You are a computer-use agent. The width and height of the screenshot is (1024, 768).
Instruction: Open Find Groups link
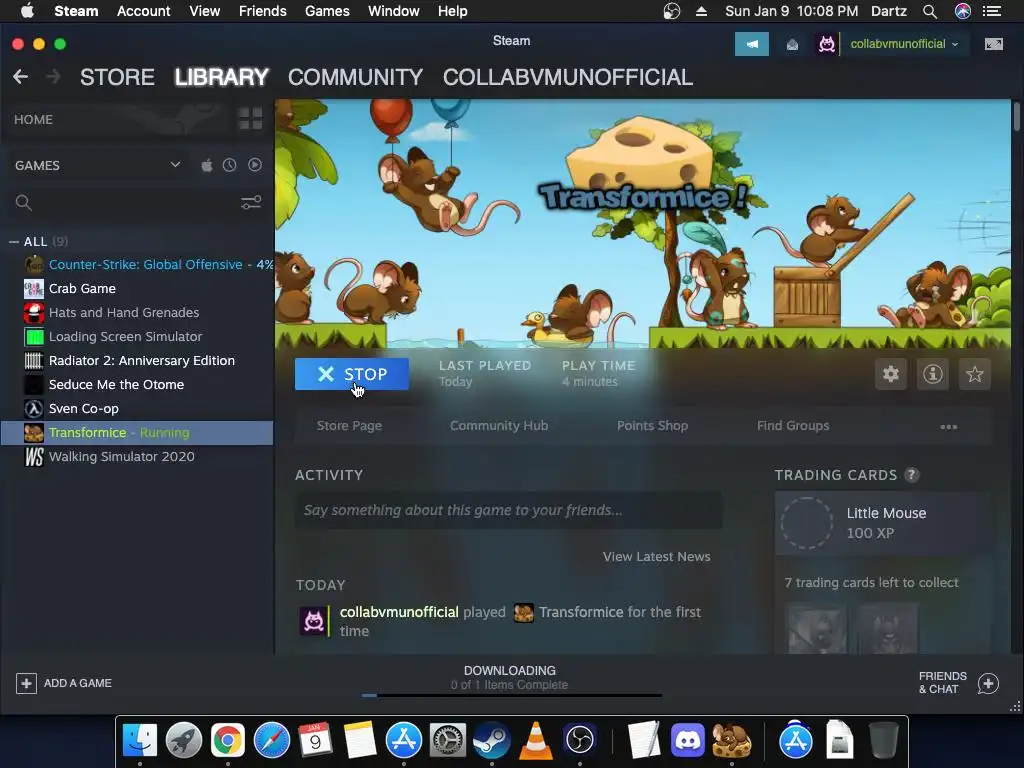(793, 426)
